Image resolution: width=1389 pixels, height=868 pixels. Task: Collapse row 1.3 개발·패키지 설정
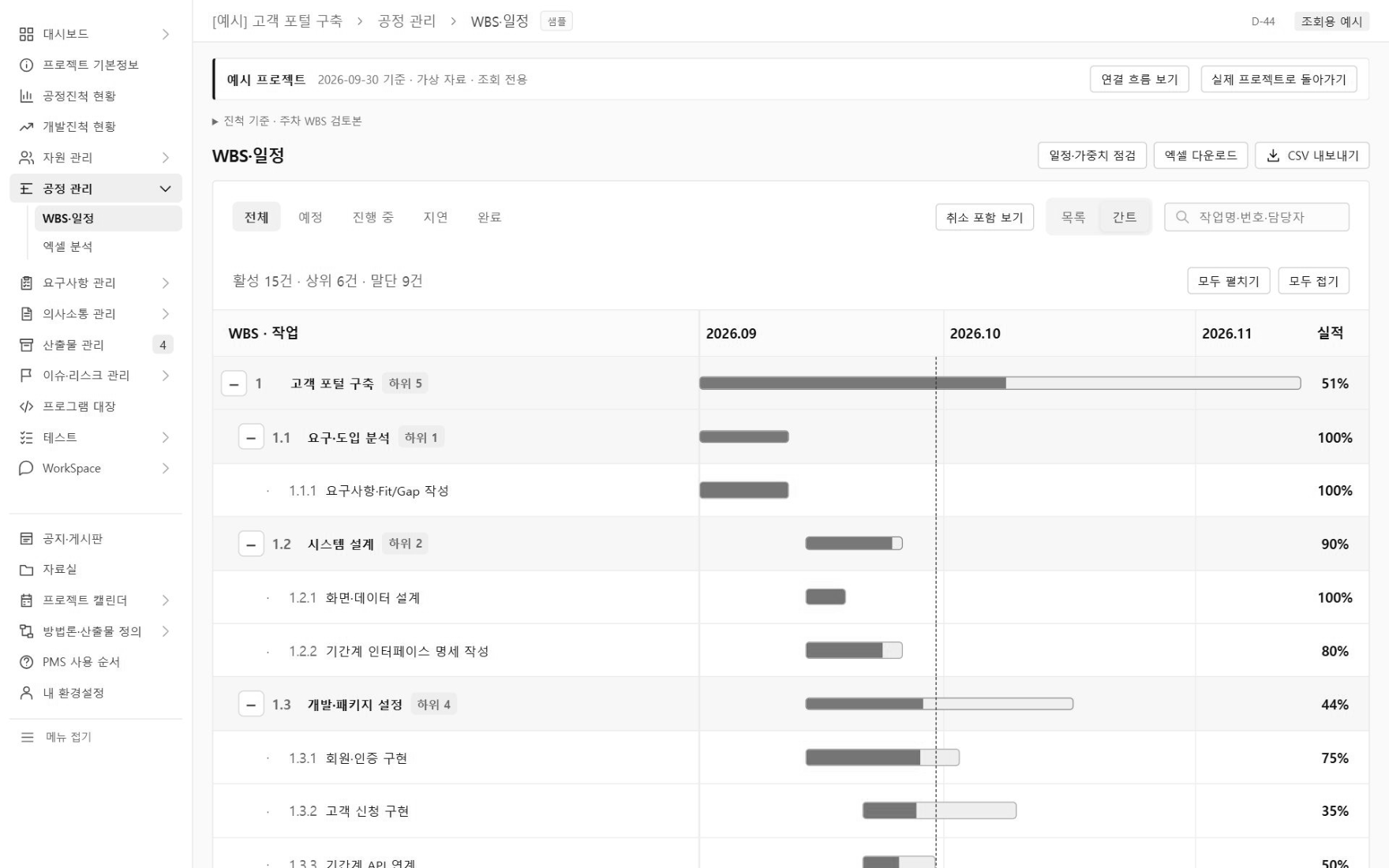coord(251,705)
